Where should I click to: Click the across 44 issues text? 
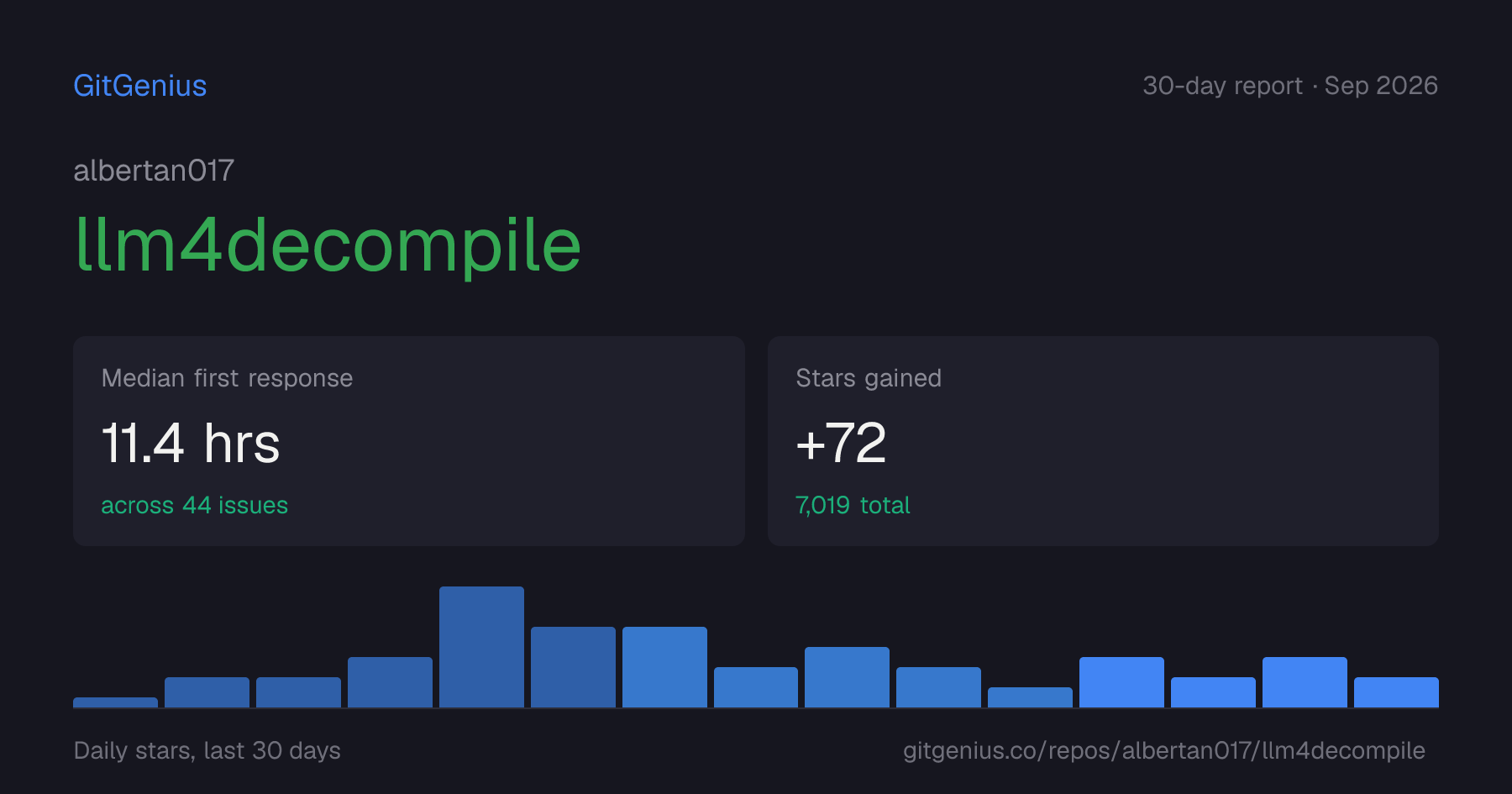click(x=194, y=505)
